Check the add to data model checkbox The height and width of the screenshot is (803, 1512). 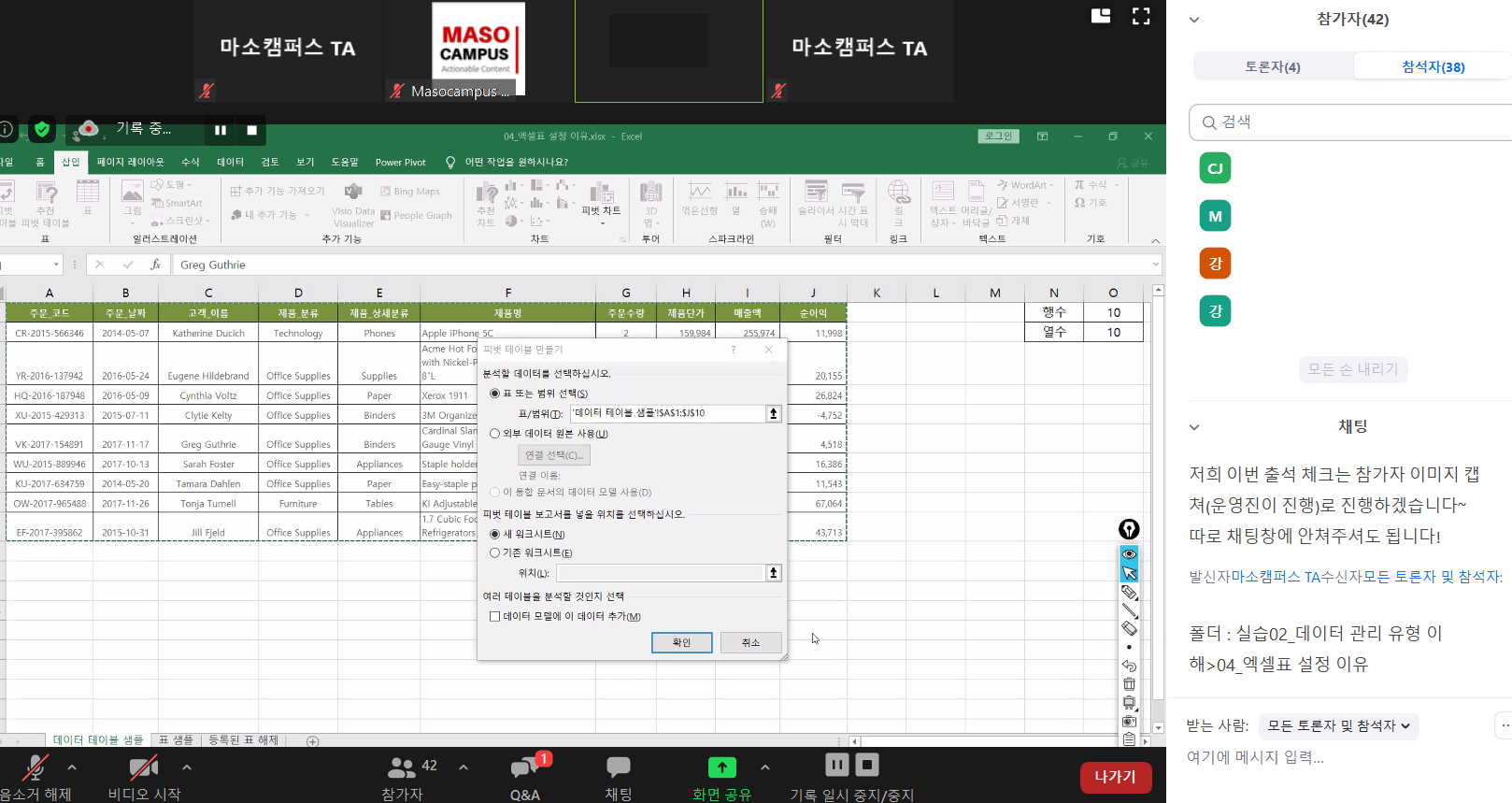495,617
